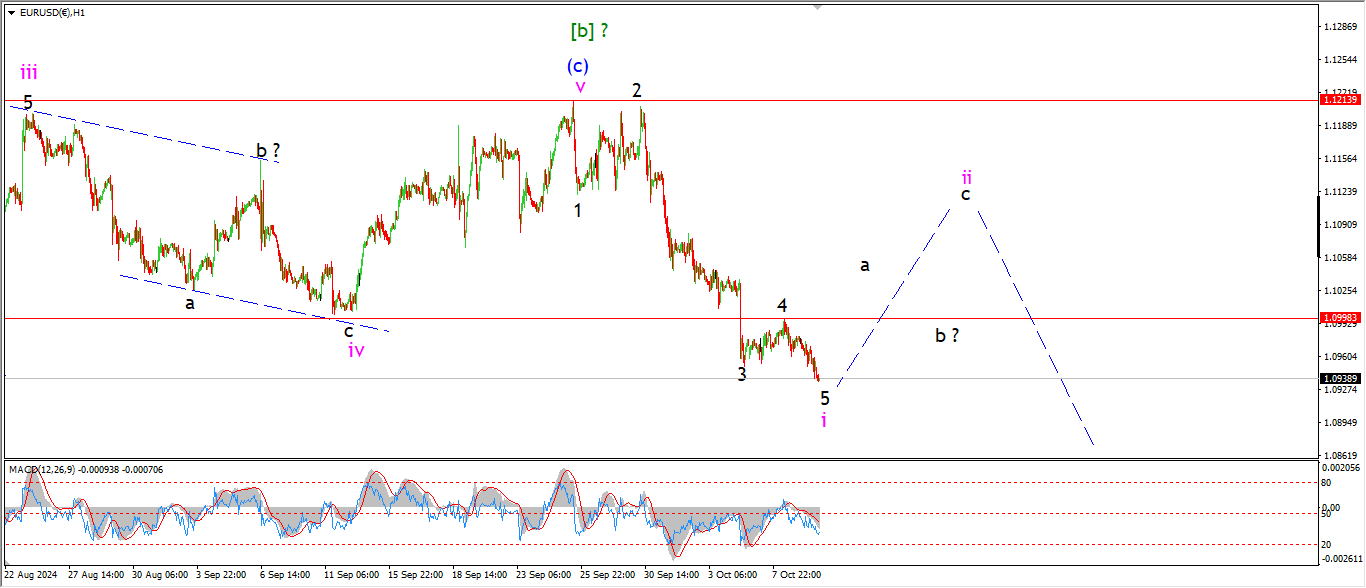Select the green [b] ? wave label
This screenshot has width=1366, height=588.
coord(589,31)
